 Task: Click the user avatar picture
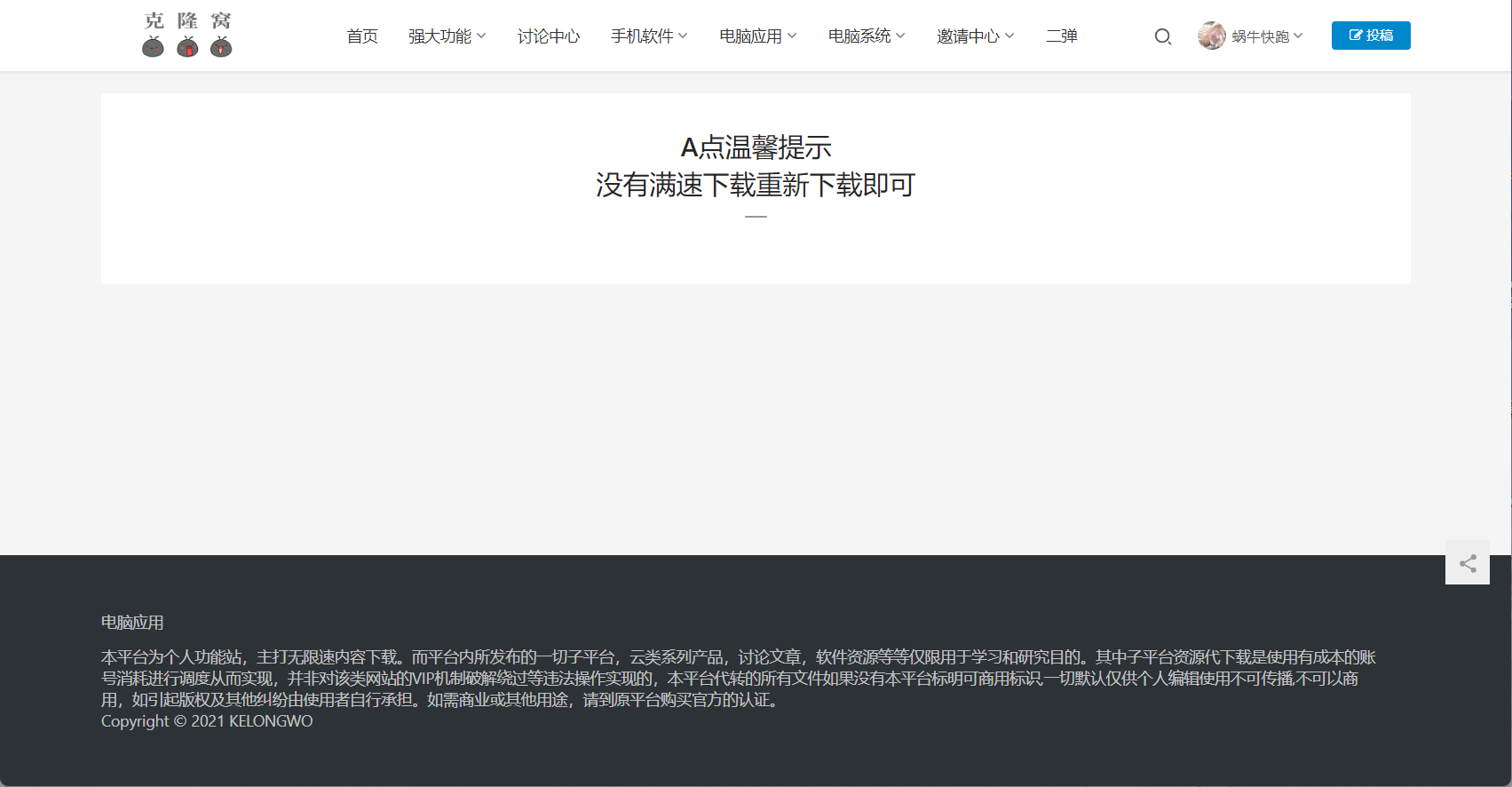pos(1212,36)
